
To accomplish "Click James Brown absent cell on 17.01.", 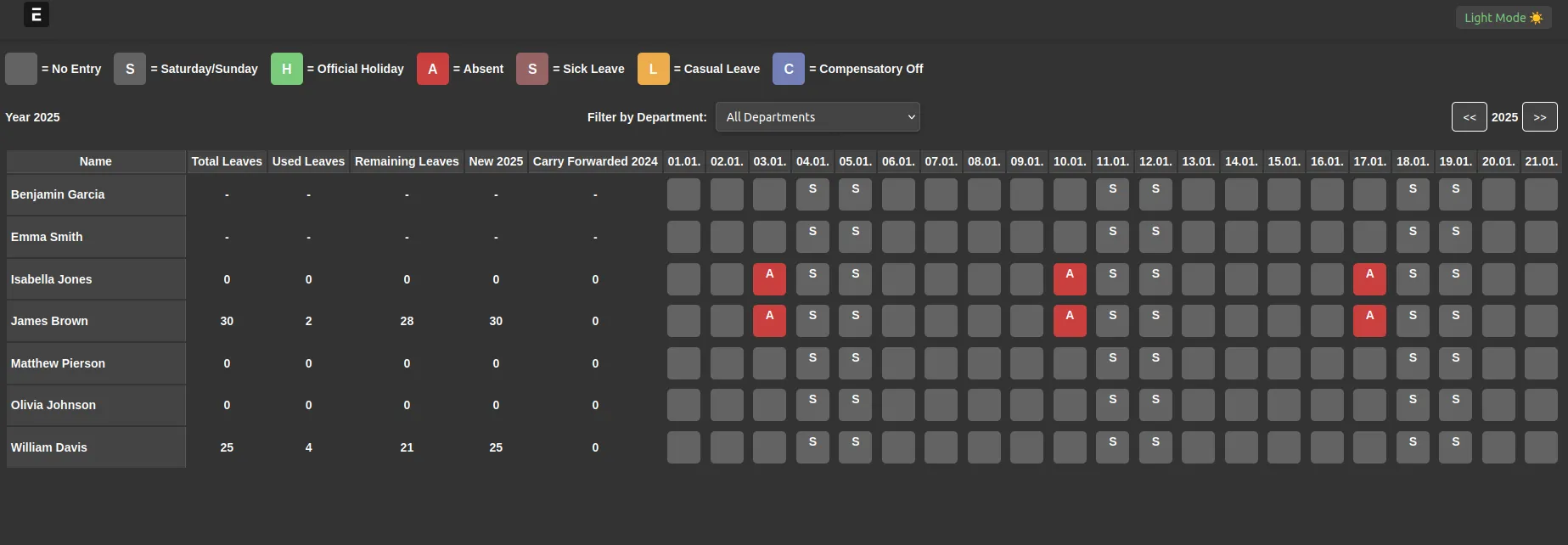I will [x=1369, y=321].
